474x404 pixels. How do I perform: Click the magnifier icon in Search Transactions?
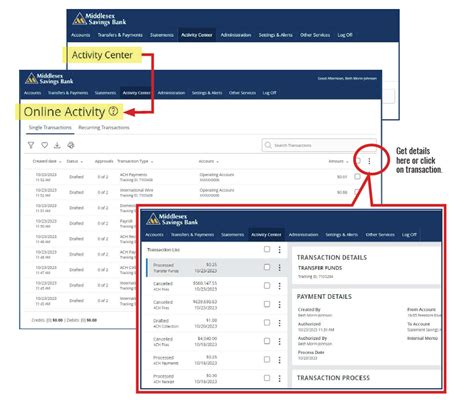click(268, 145)
